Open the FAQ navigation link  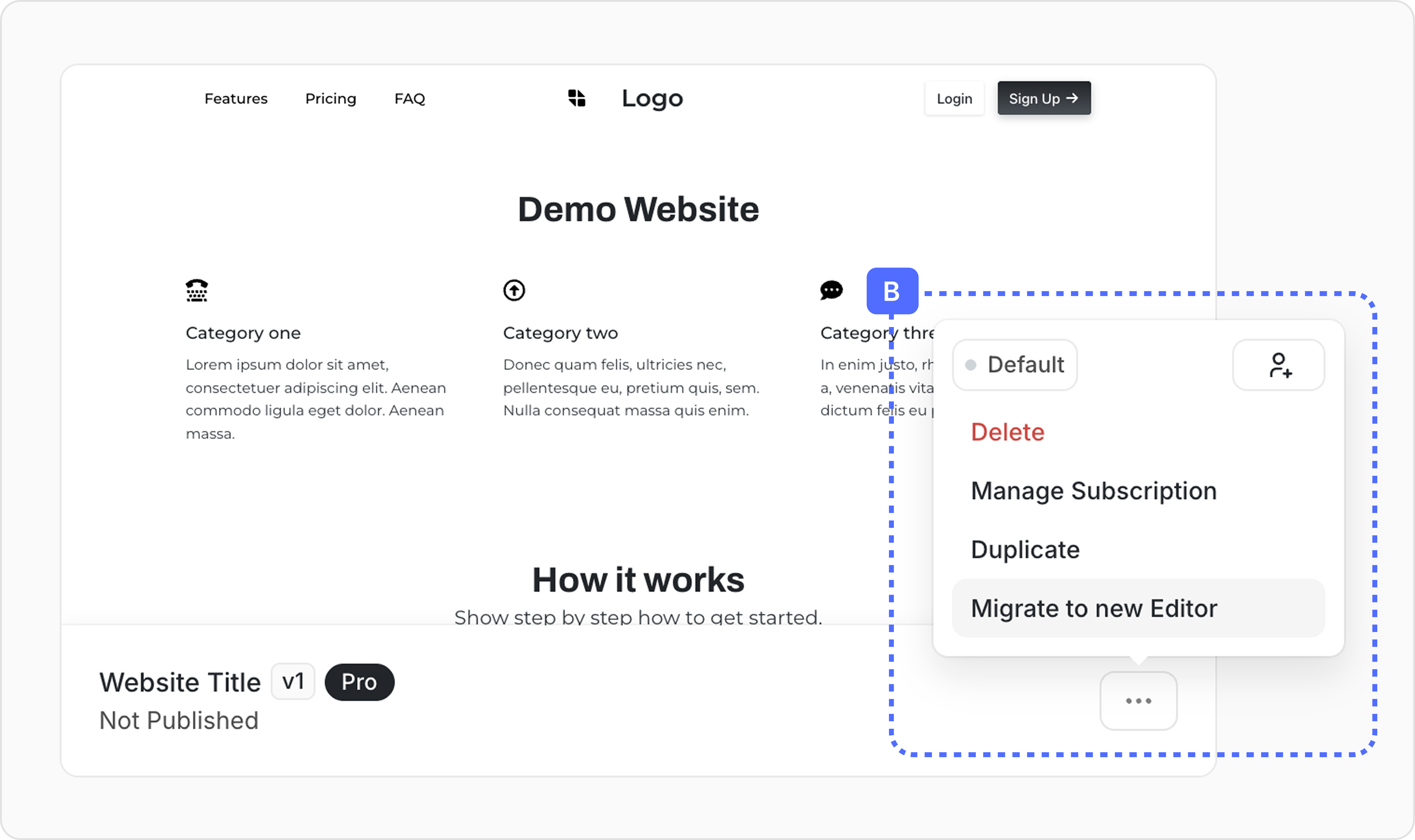click(410, 99)
